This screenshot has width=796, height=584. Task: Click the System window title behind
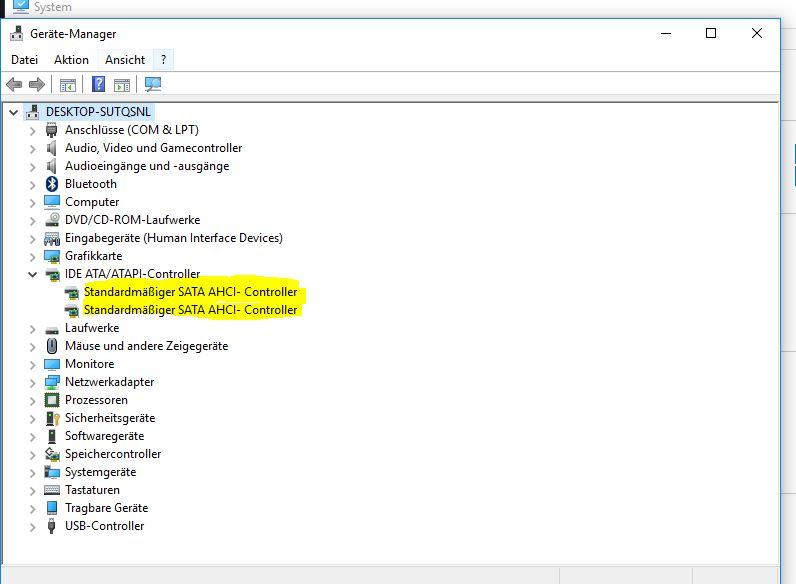click(53, 7)
